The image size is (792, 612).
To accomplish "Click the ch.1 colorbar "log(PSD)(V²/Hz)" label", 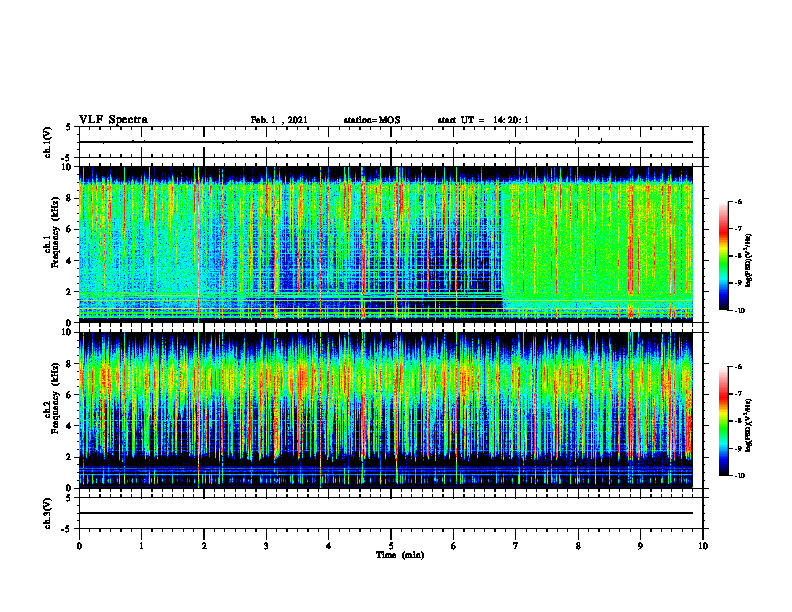I will [x=749, y=261].
